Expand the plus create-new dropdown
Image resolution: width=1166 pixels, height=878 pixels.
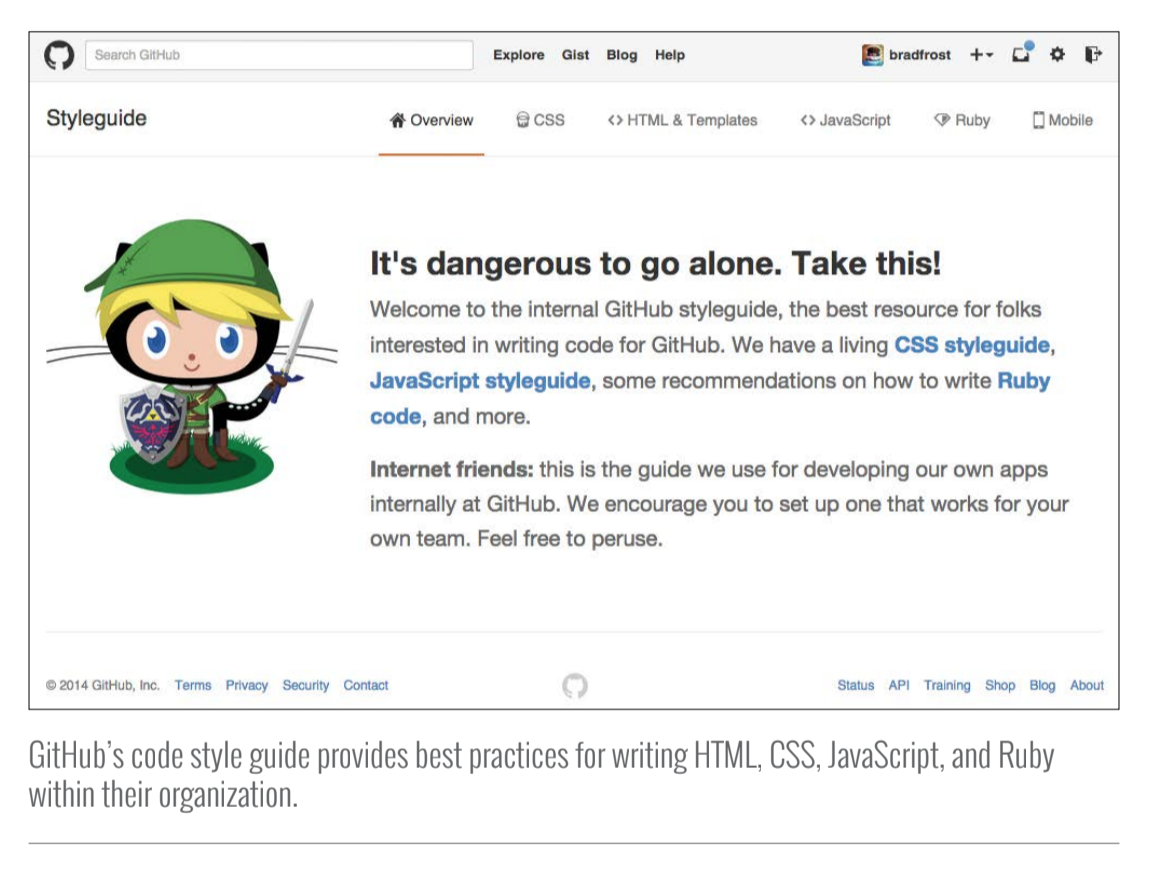(981, 54)
